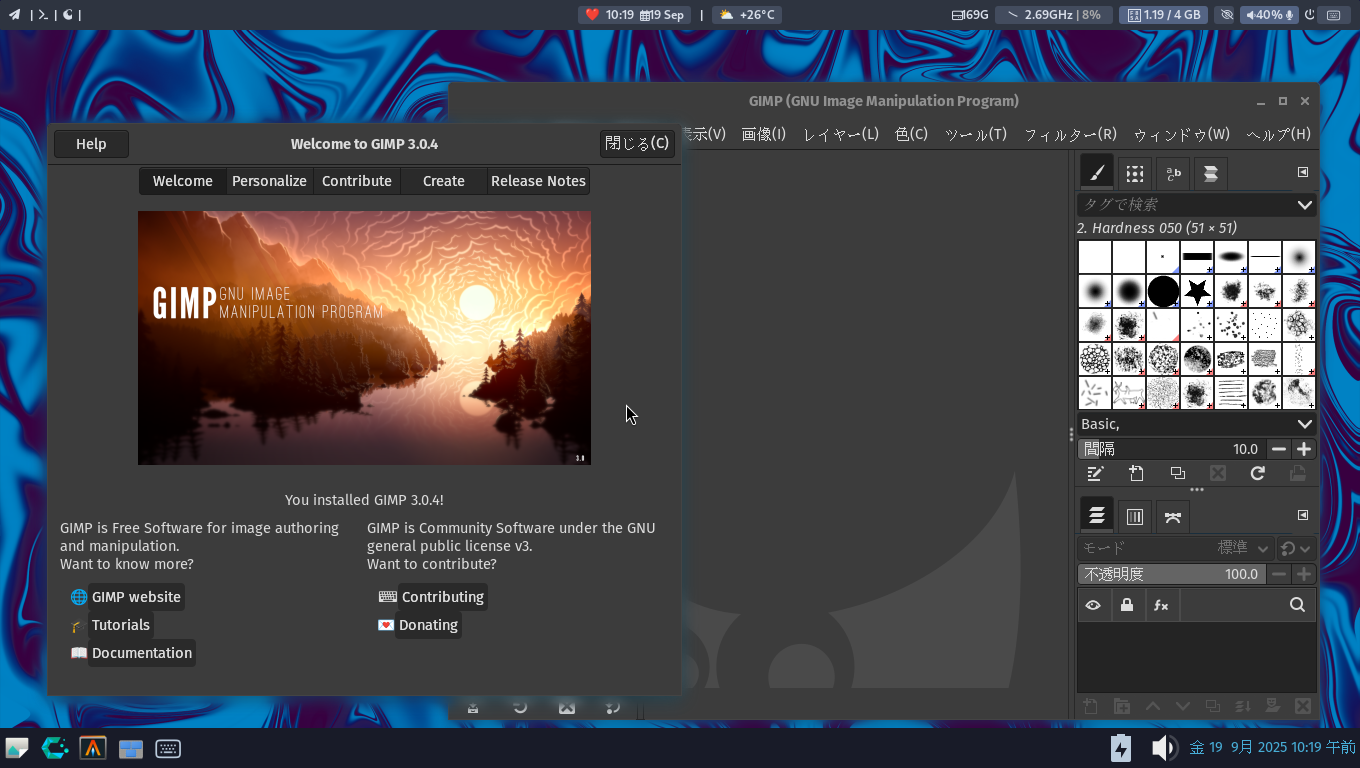1360x768 pixels.
Task: Switch to the Release Notes tab
Action: [x=538, y=181]
